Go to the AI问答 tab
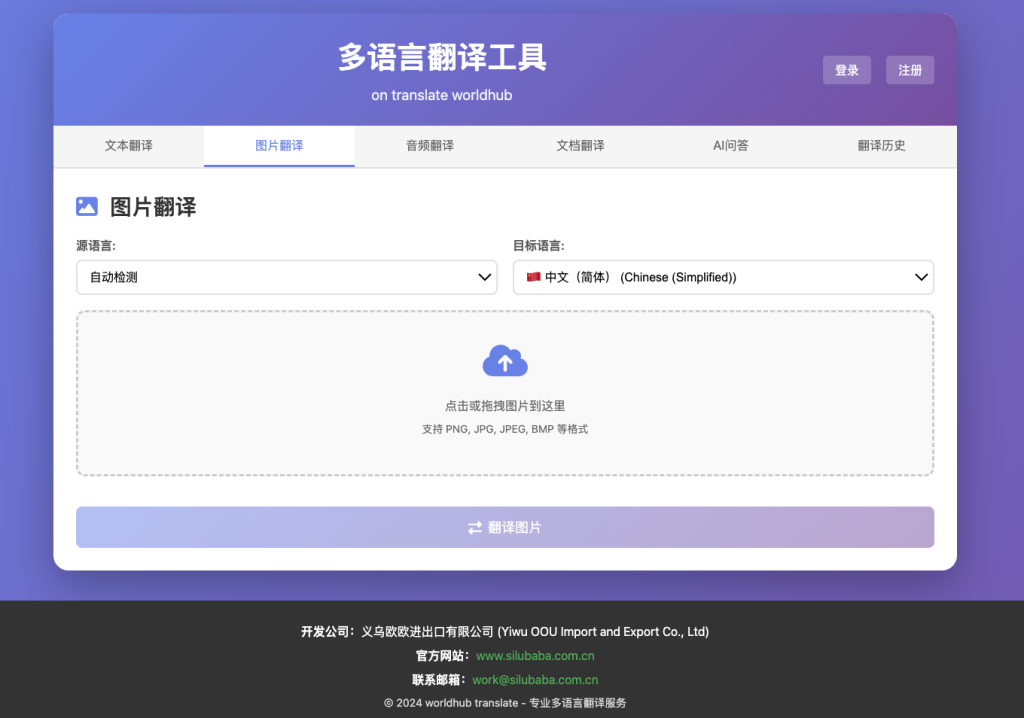 pyautogui.click(x=731, y=146)
